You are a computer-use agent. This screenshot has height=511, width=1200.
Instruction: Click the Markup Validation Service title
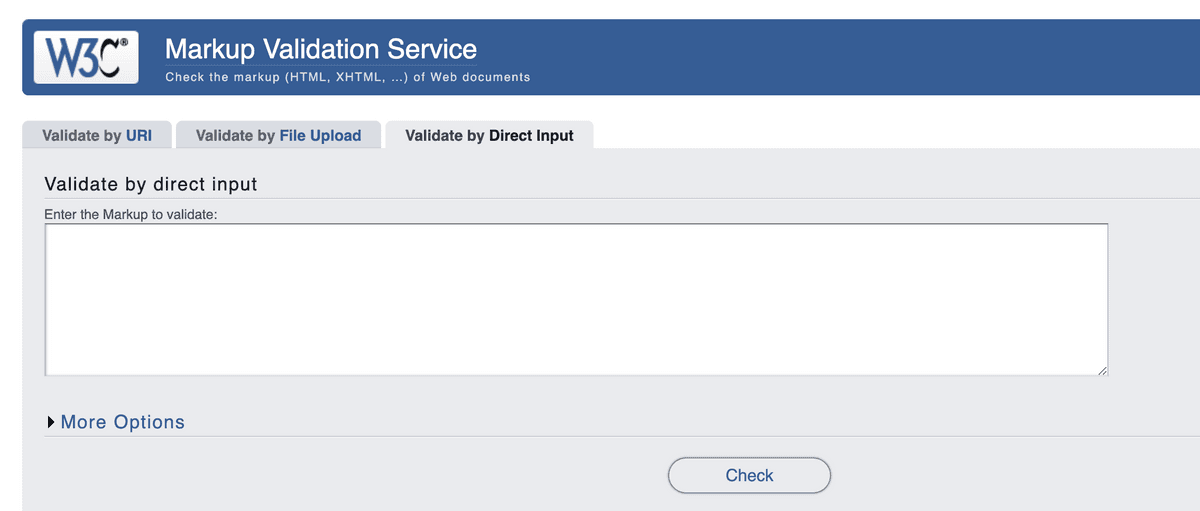click(320, 48)
